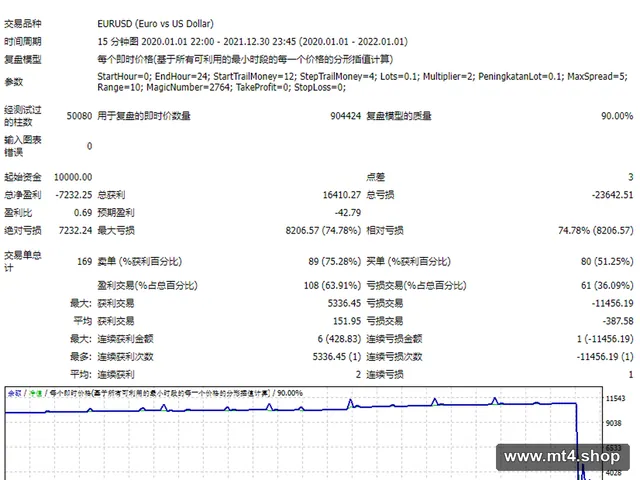
Task: Click the ticks modelled value 904424
Action: click(345, 116)
